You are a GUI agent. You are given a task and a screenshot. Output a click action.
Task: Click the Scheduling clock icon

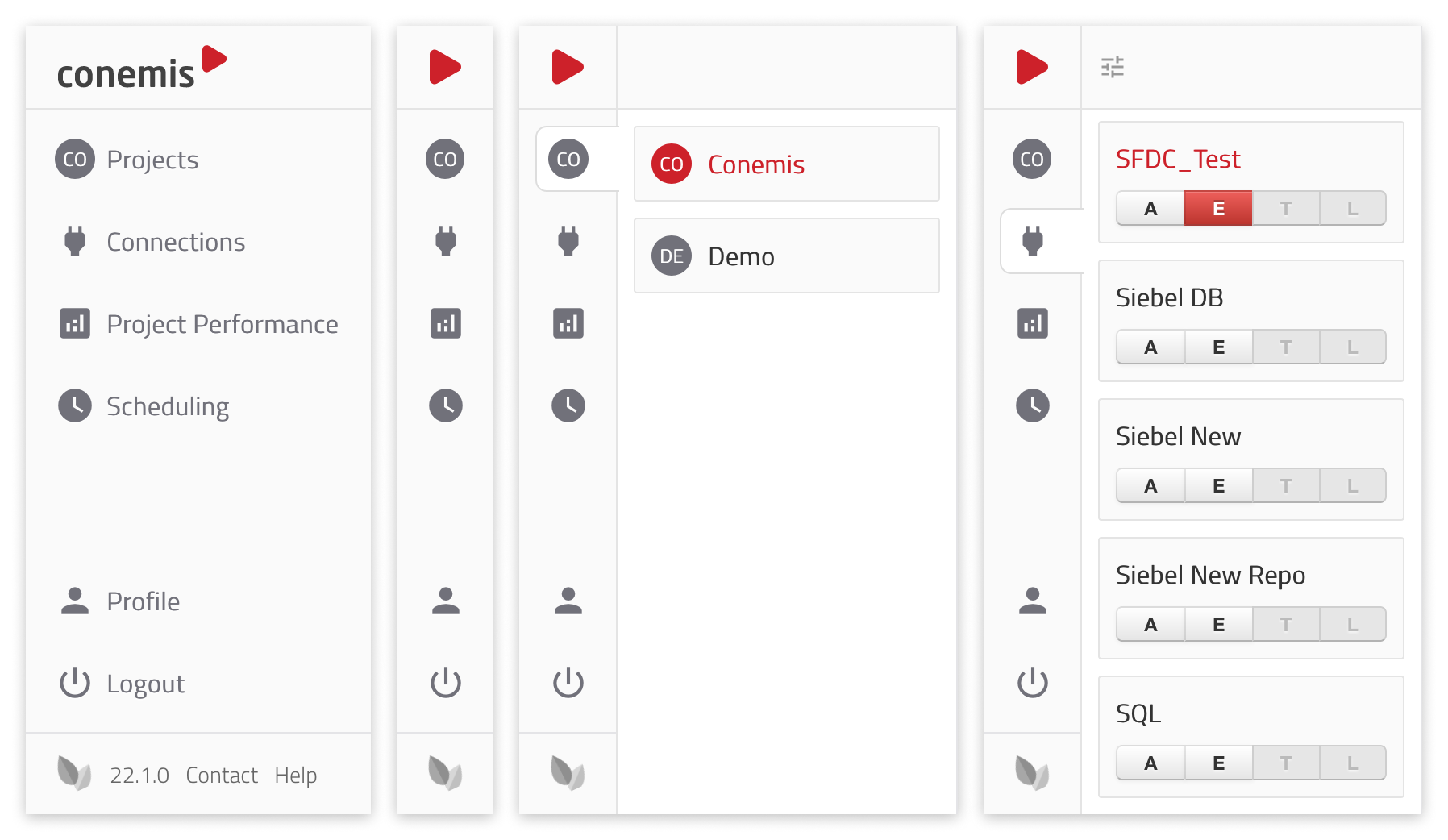pyautogui.click(x=75, y=405)
